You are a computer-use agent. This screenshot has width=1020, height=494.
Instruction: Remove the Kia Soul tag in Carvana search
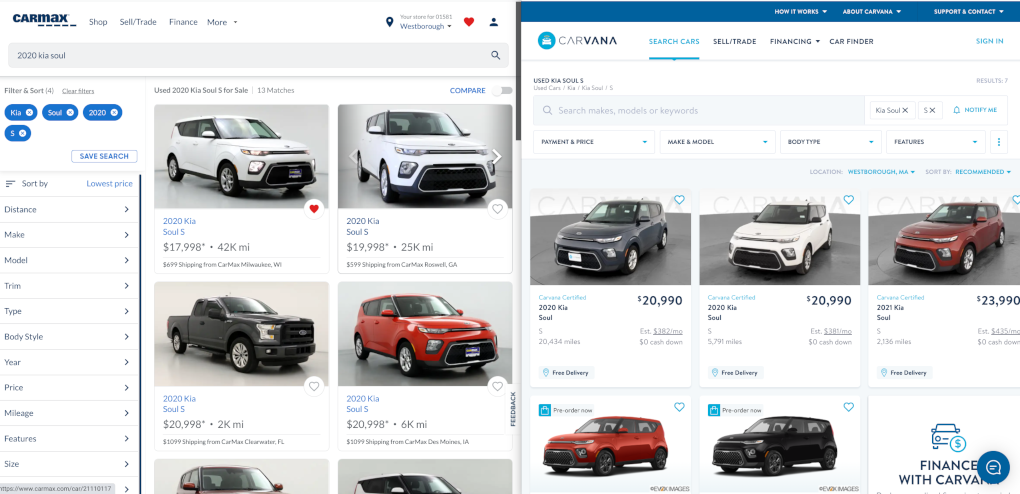pos(905,110)
